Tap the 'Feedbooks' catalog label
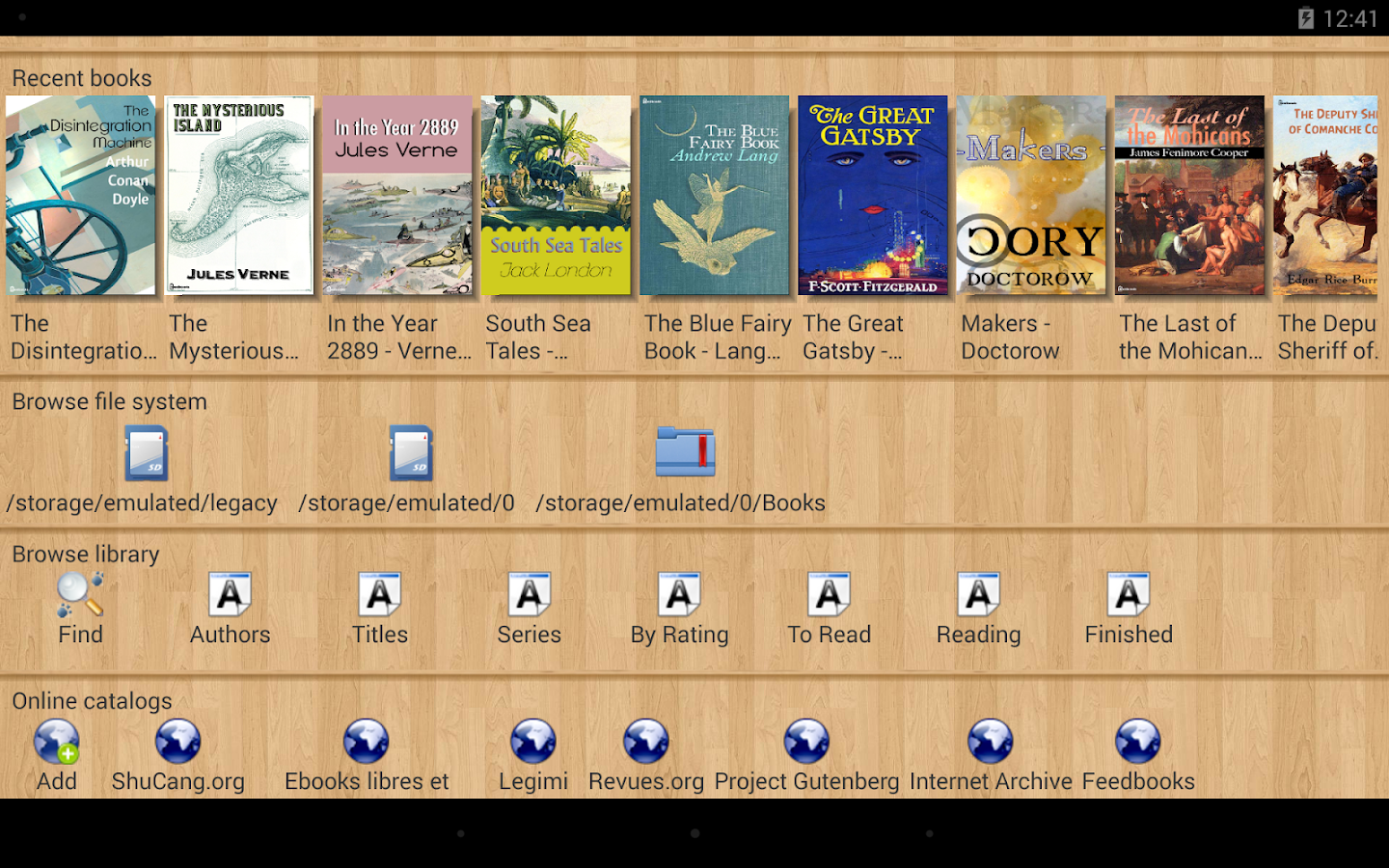 click(1138, 781)
